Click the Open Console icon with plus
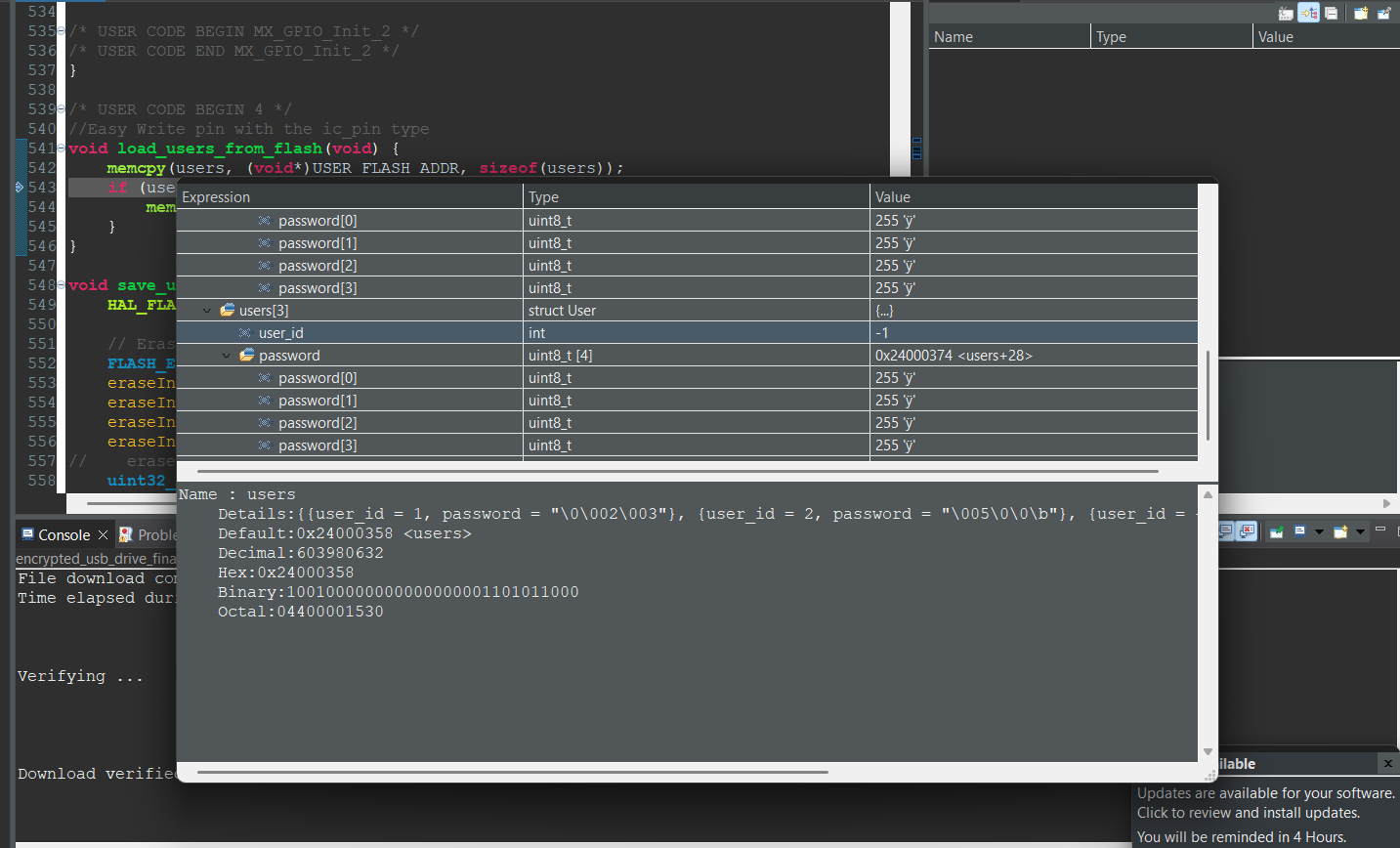 tap(1341, 531)
